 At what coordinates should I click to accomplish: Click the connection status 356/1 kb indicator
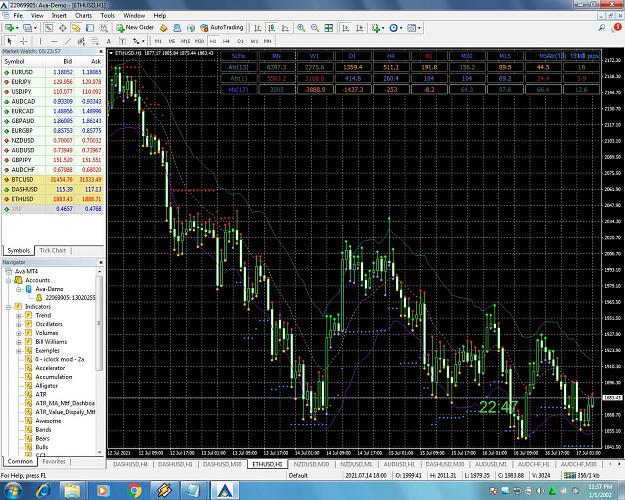pyautogui.click(x=582, y=475)
